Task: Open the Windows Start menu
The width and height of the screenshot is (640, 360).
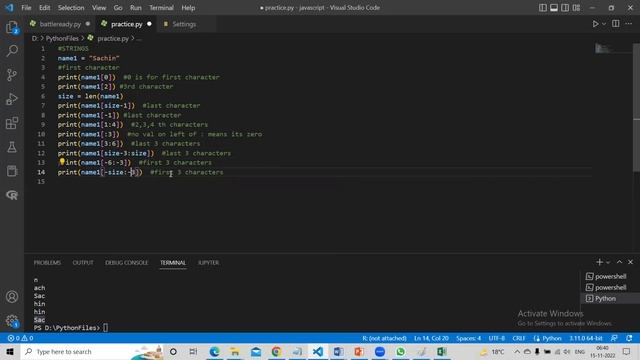Action: [x=10, y=351]
